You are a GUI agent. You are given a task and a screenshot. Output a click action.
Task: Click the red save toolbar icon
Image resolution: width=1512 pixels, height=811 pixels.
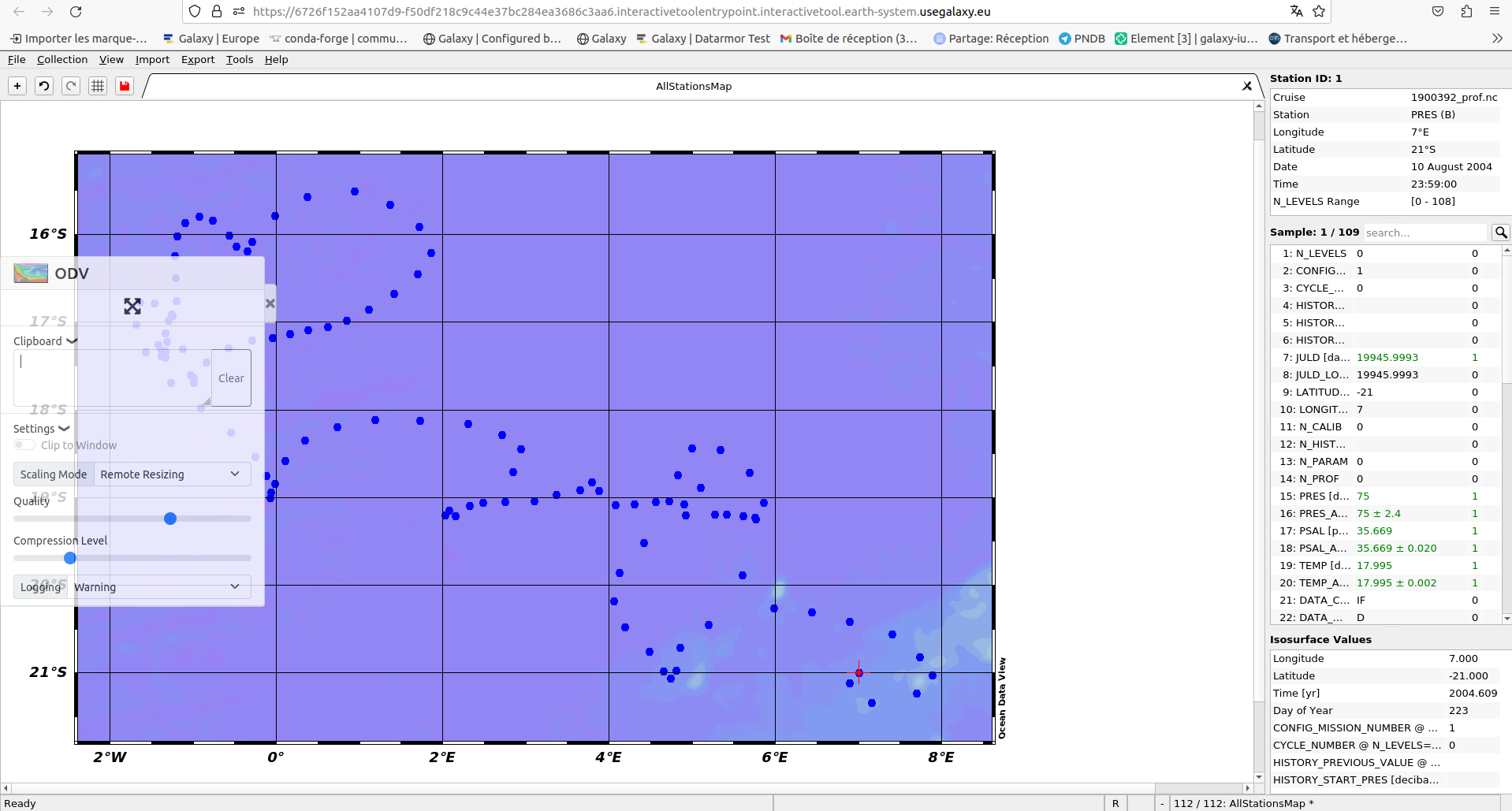pos(125,86)
